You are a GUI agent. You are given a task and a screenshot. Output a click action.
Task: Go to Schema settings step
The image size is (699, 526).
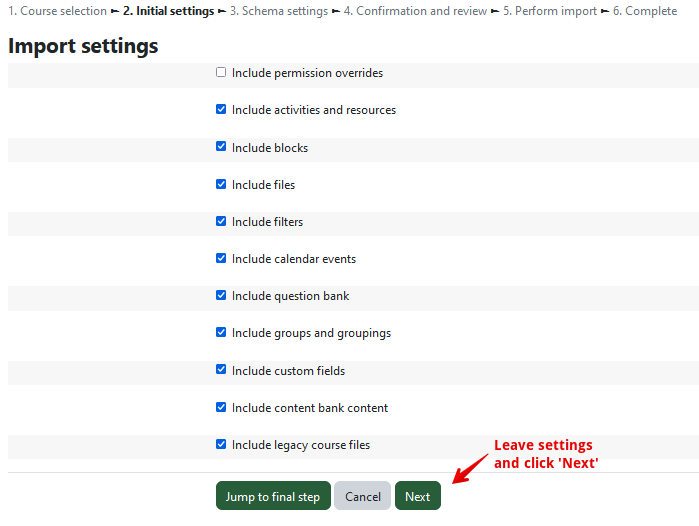[278, 11]
